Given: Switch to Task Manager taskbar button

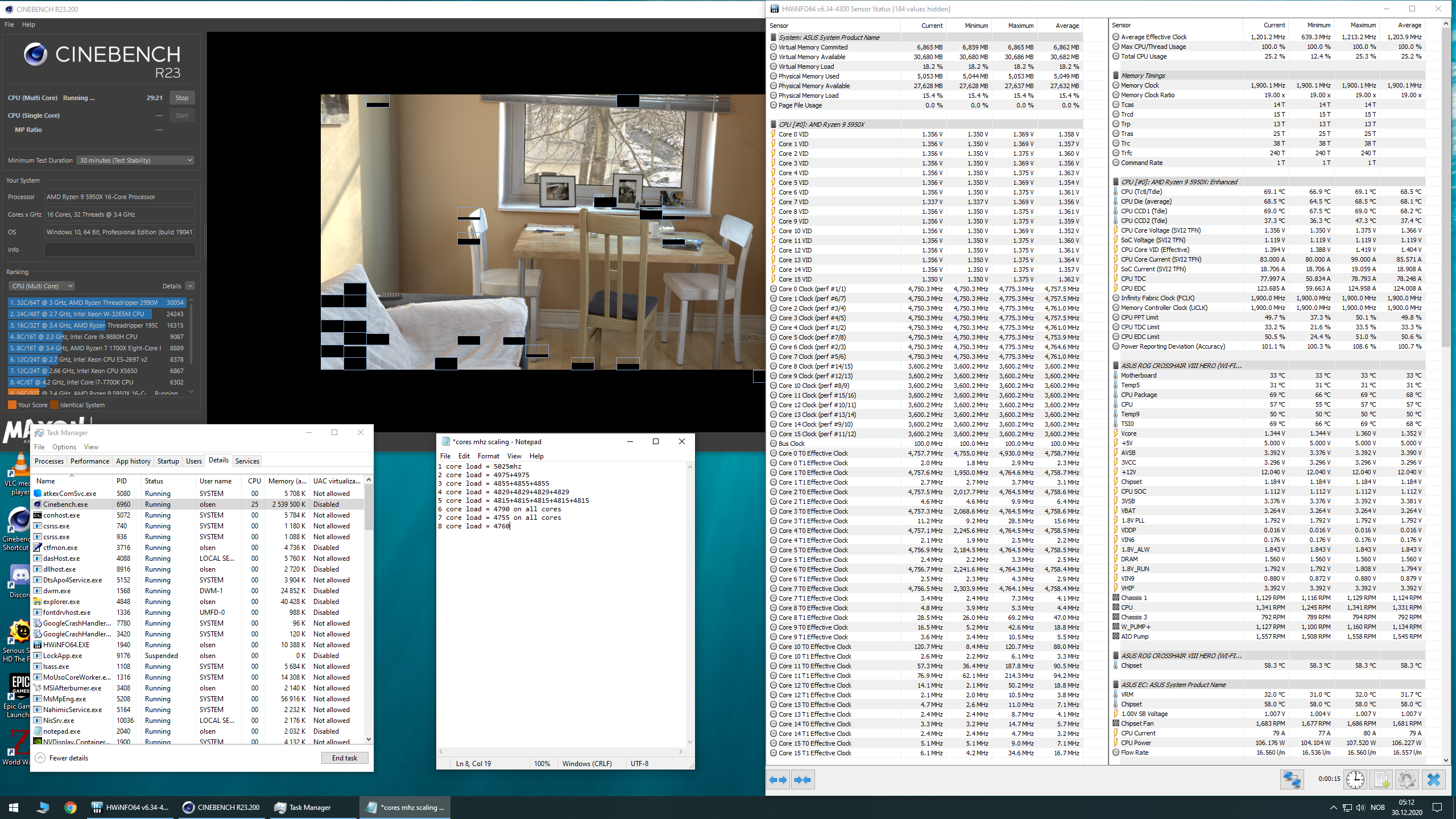Looking at the screenshot, I should pos(312,807).
